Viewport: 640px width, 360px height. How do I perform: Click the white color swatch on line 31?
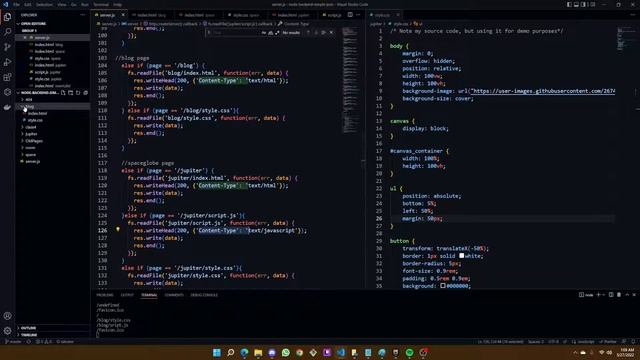coord(461,256)
